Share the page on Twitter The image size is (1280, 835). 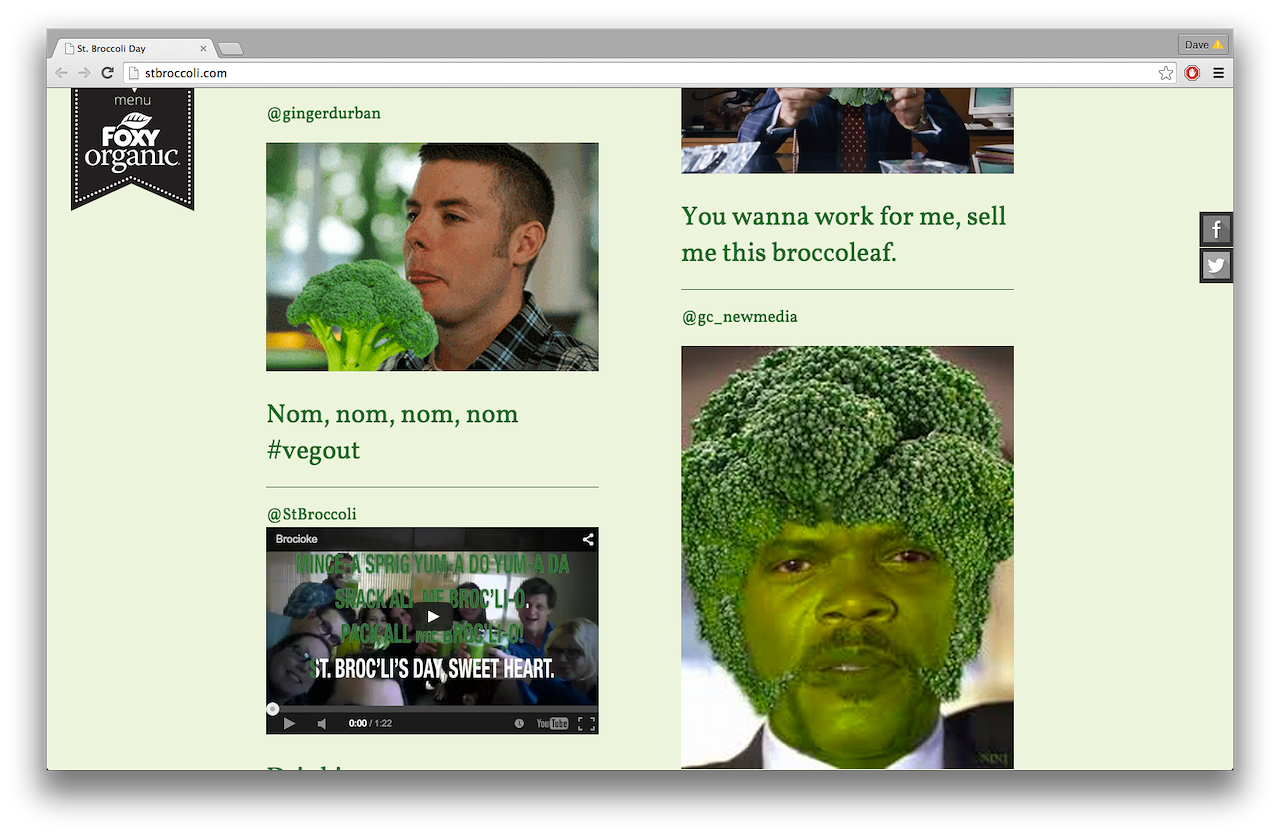[1216, 265]
